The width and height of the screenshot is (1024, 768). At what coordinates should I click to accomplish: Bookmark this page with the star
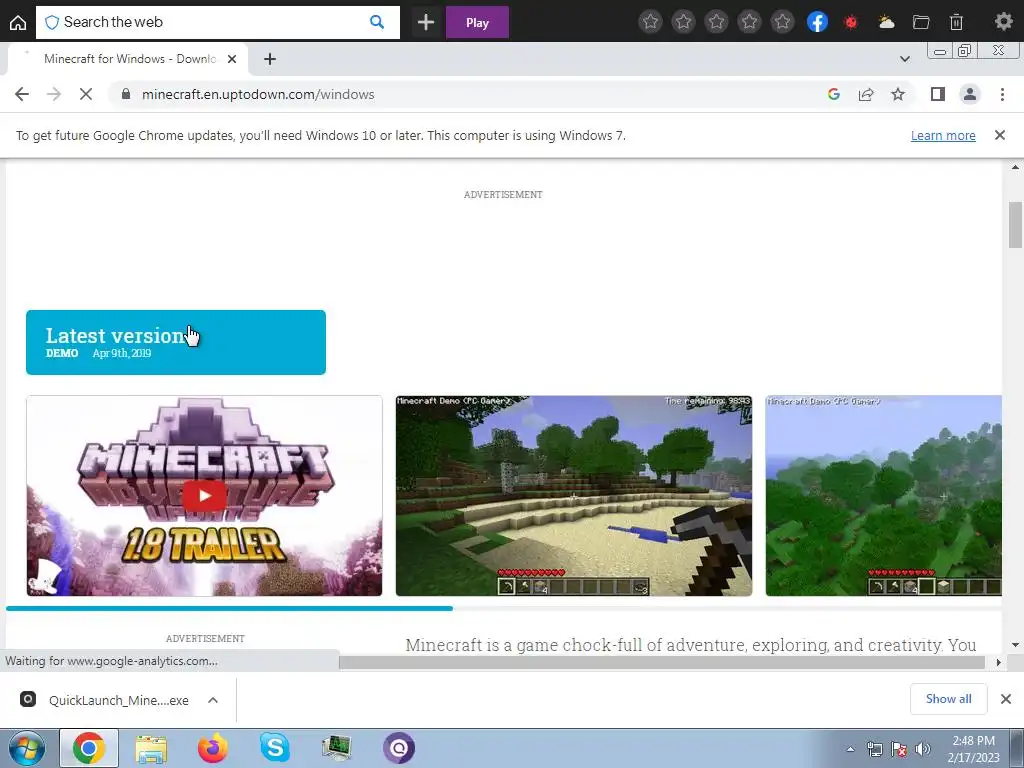coord(898,94)
